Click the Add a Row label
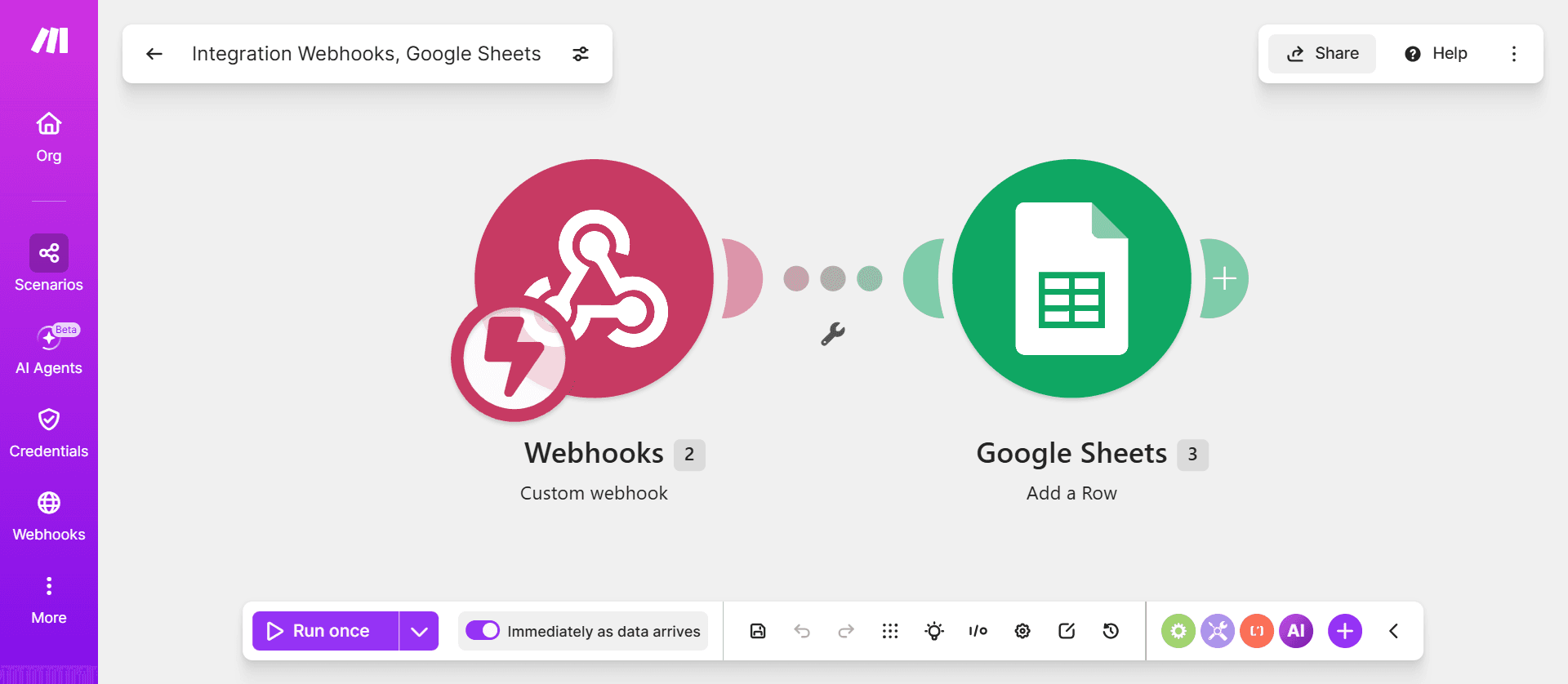Screen dimensions: 1568x684 (x=1071, y=493)
